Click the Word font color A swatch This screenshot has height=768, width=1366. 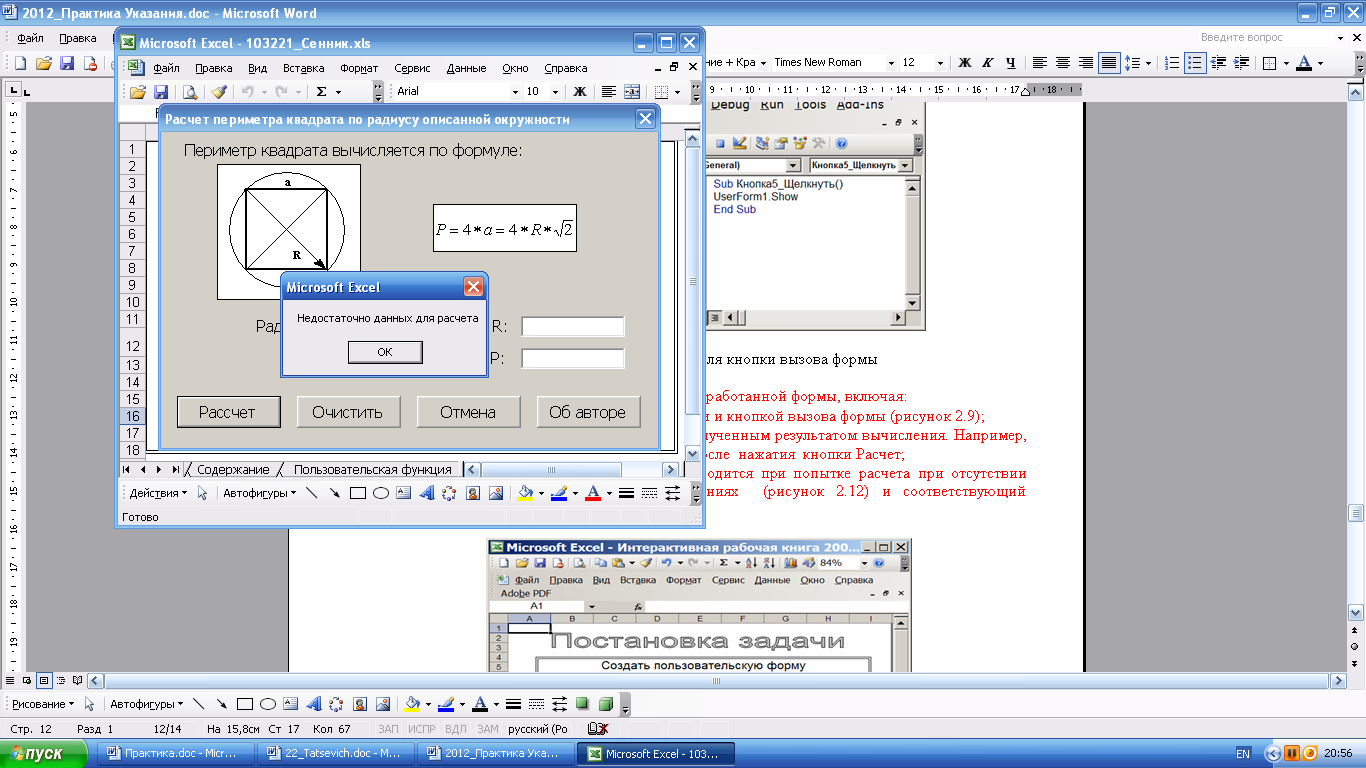pyautogui.click(x=1304, y=62)
